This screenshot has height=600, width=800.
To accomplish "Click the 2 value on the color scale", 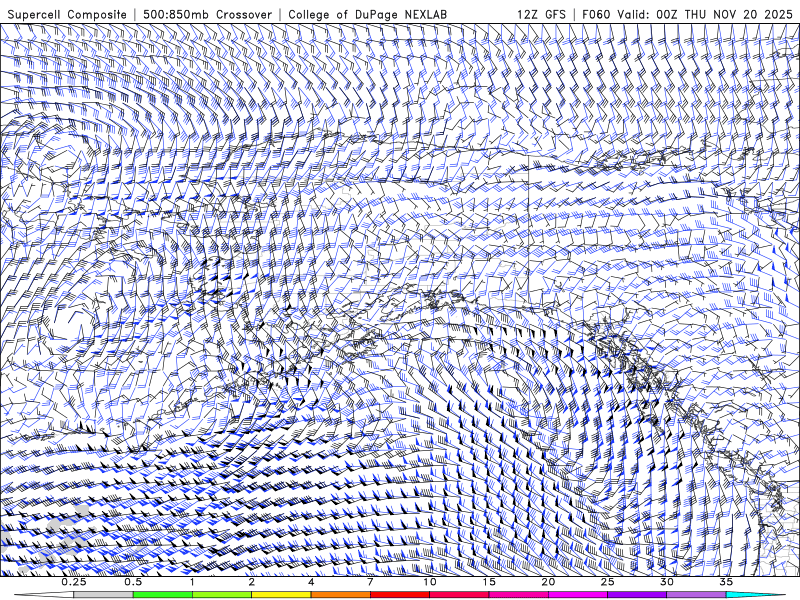I will coord(252,582).
